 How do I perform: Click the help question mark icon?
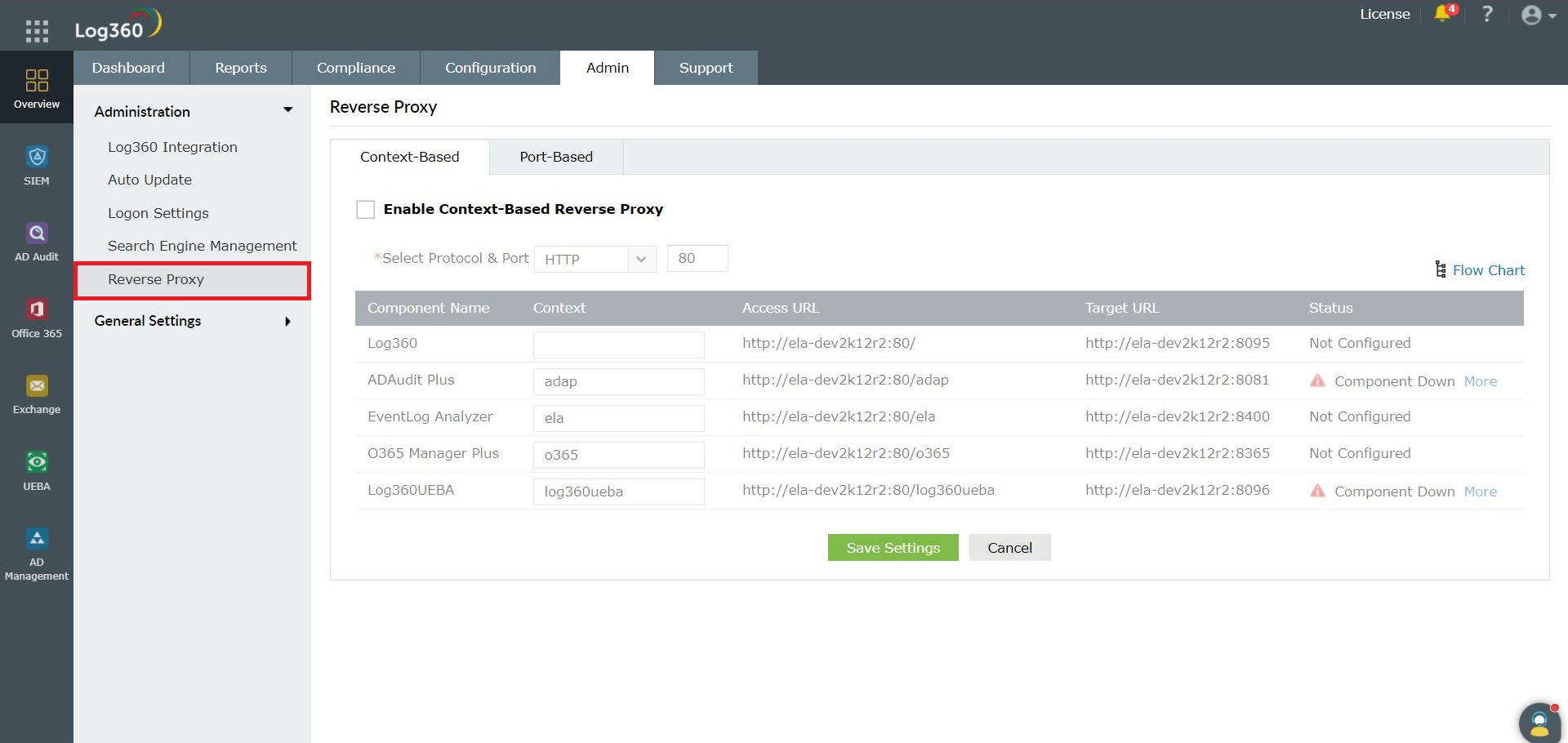point(1488,14)
